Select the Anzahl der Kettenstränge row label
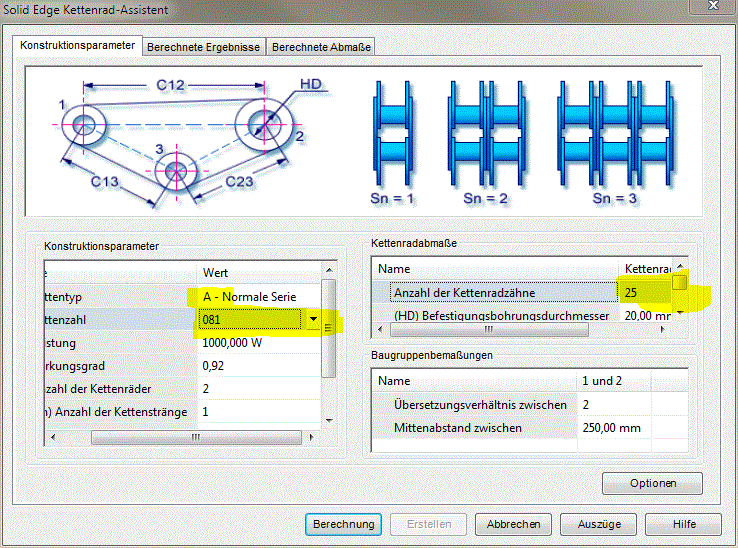This screenshot has height=548, width=738. click(x=120, y=412)
